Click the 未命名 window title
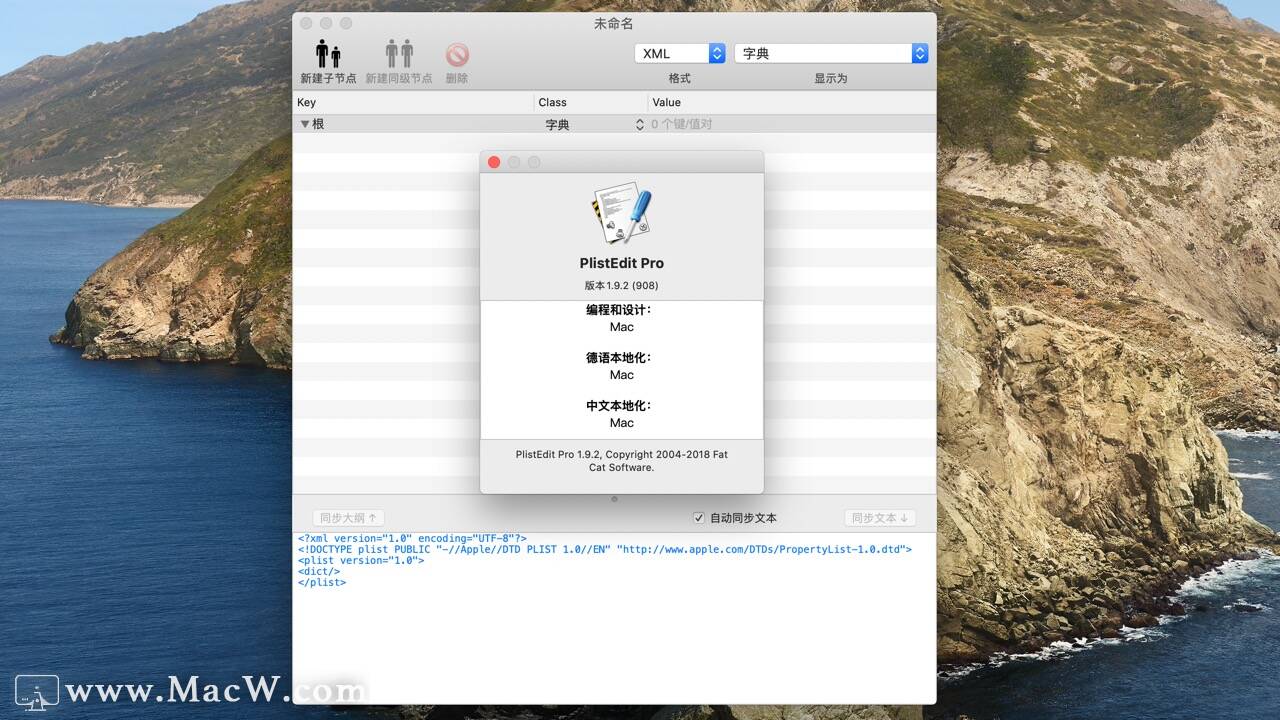The height and width of the screenshot is (720, 1280). (614, 23)
